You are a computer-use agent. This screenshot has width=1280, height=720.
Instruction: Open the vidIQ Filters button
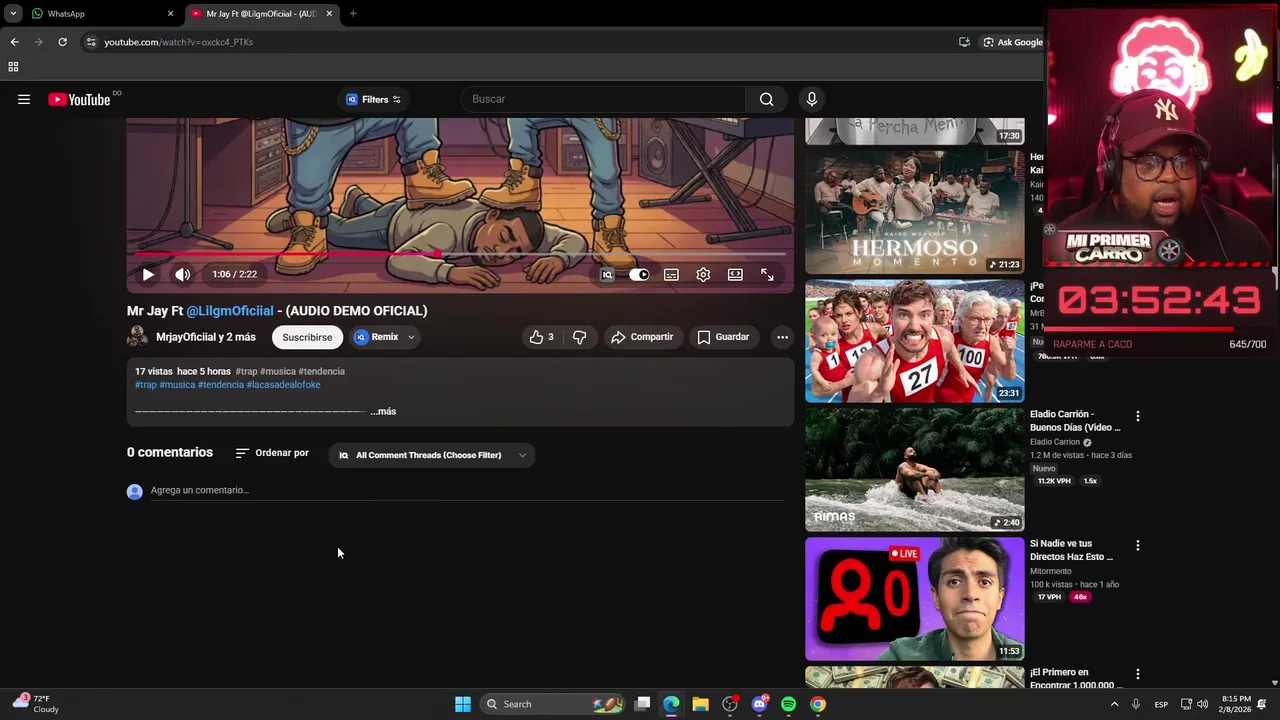(x=373, y=99)
